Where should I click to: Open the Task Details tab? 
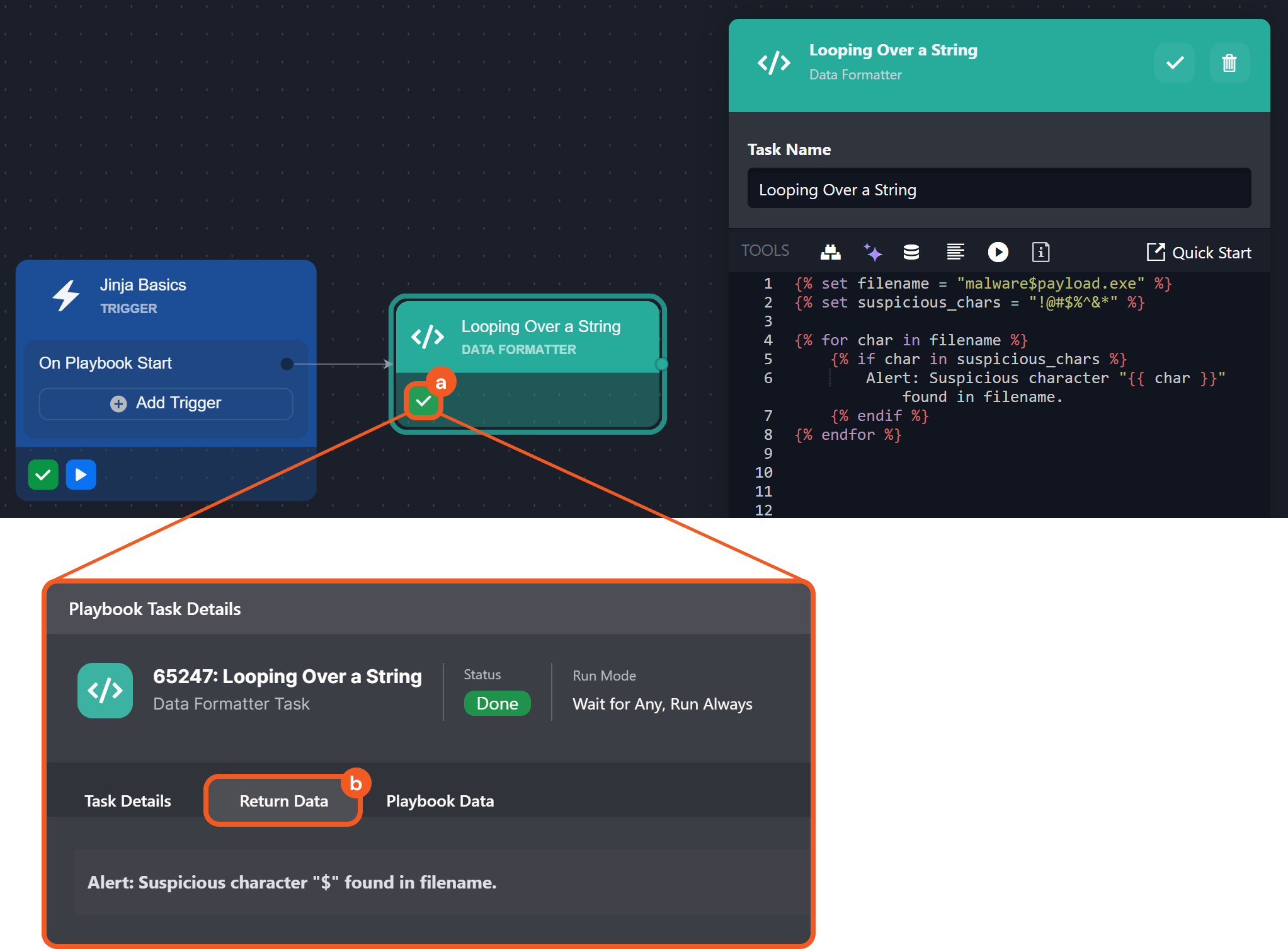128,801
